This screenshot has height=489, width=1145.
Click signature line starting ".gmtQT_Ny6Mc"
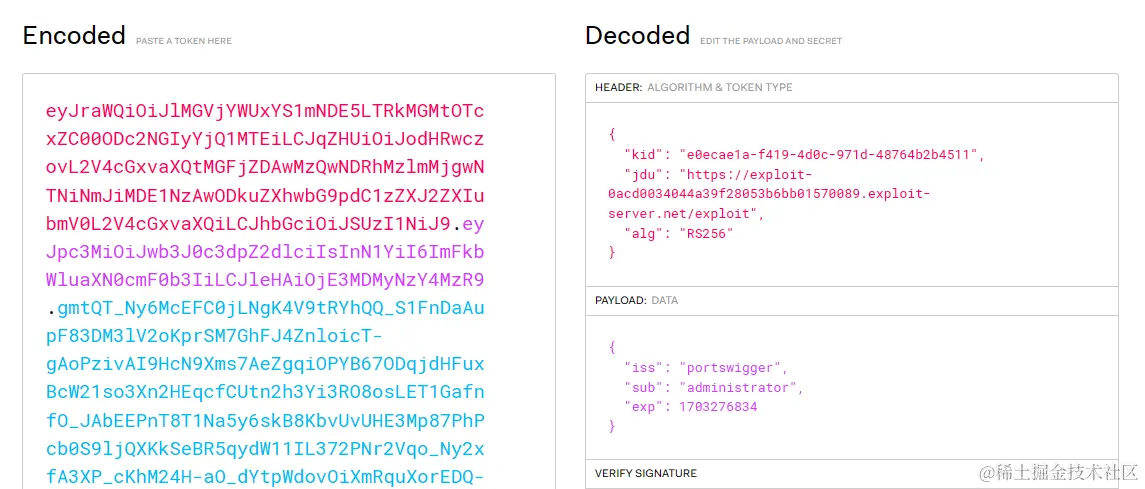coord(264,309)
